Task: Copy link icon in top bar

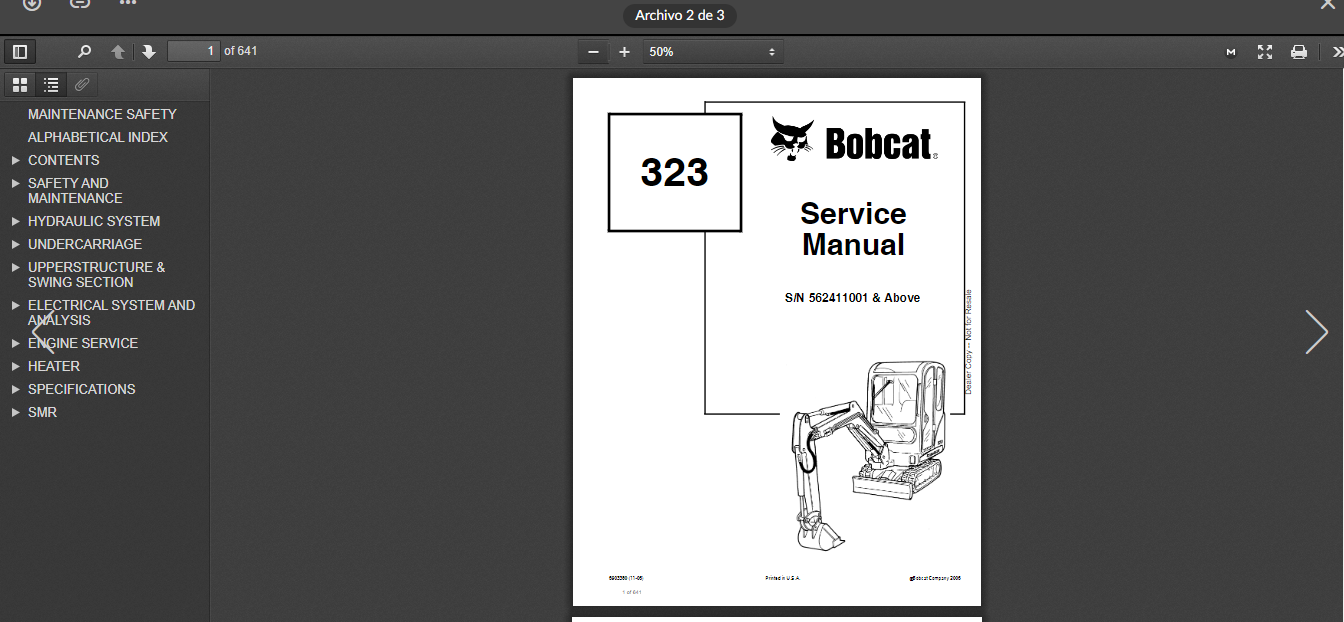Action: [80, 4]
